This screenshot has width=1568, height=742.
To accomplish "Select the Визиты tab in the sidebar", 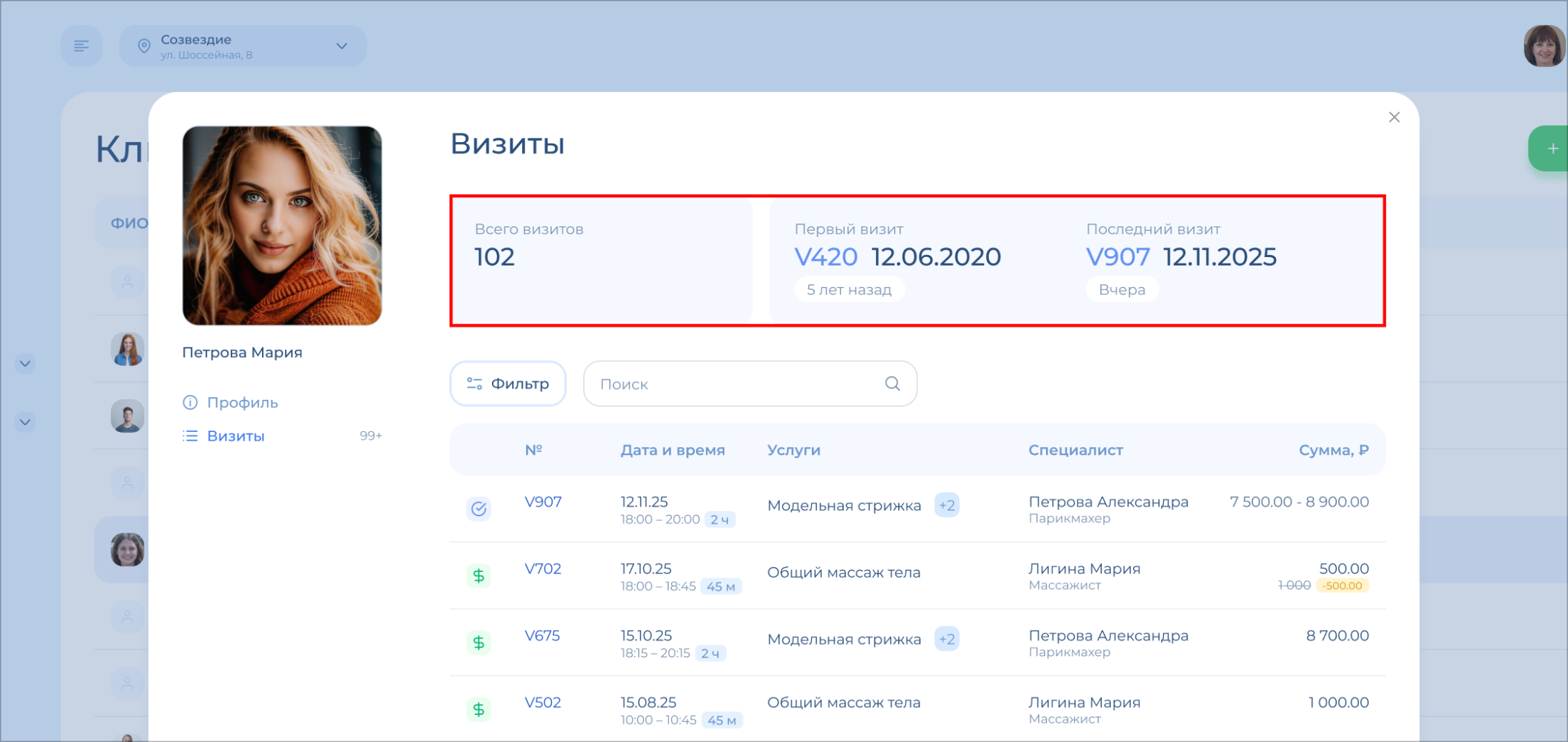I will point(236,436).
